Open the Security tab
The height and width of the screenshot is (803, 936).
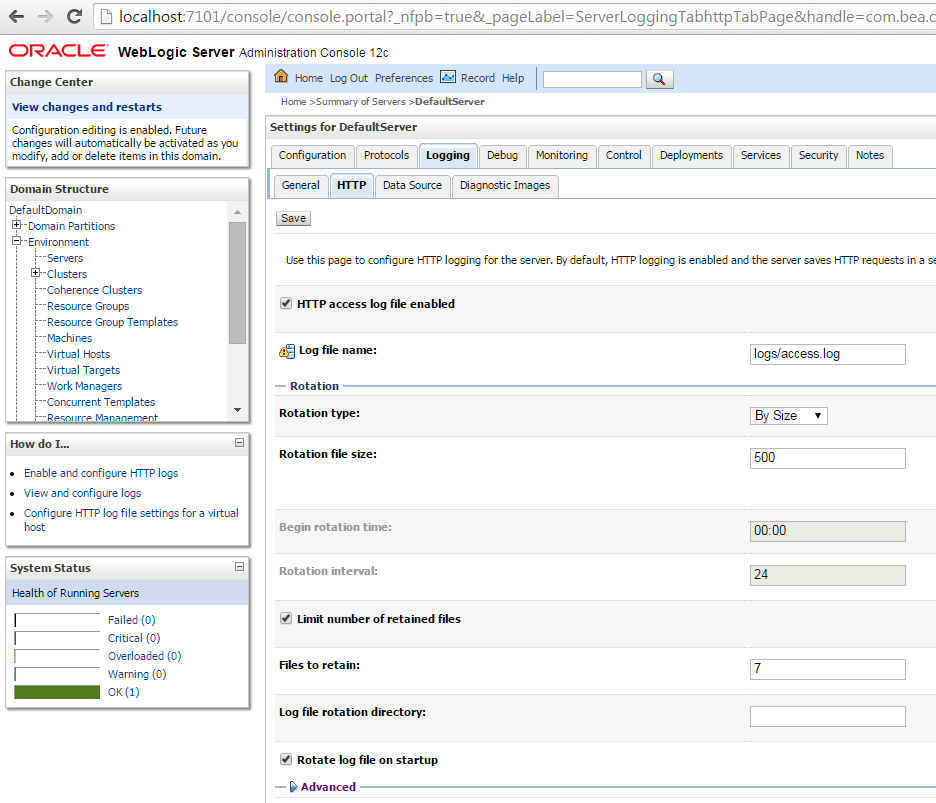pyautogui.click(x=818, y=155)
